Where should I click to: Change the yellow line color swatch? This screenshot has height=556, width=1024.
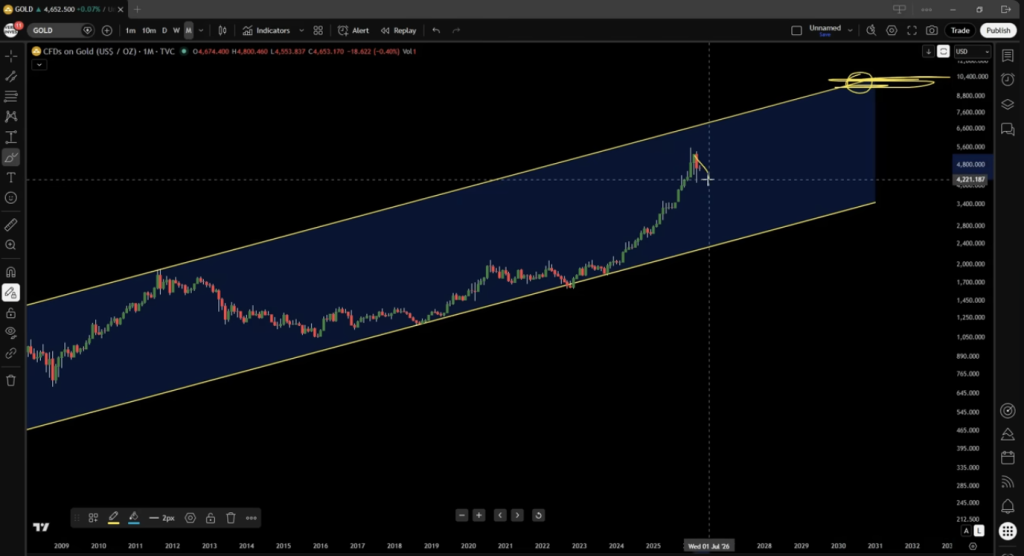[113, 518]
